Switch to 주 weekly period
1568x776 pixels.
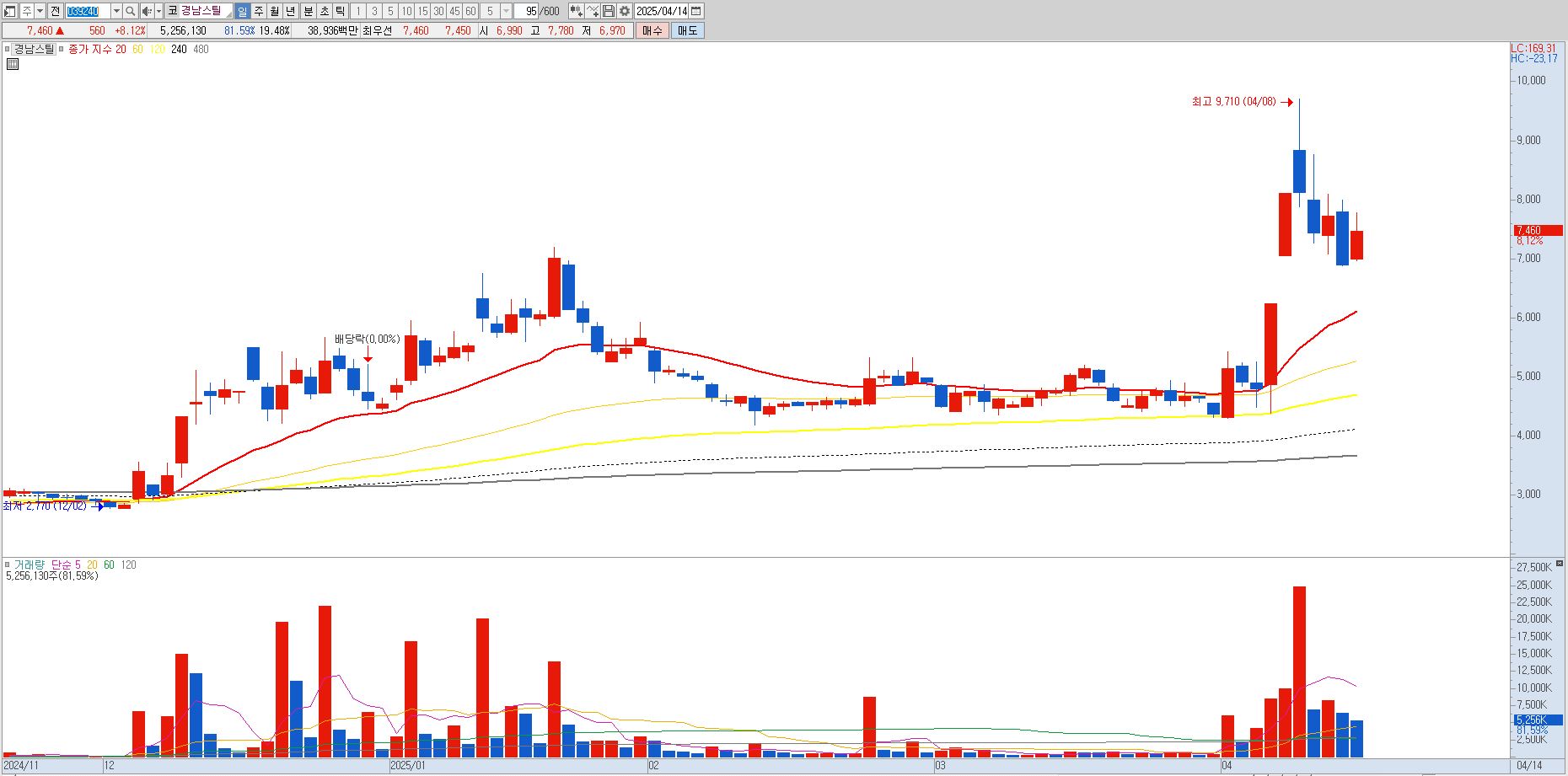pyautogui.click(x=259, y=11)
